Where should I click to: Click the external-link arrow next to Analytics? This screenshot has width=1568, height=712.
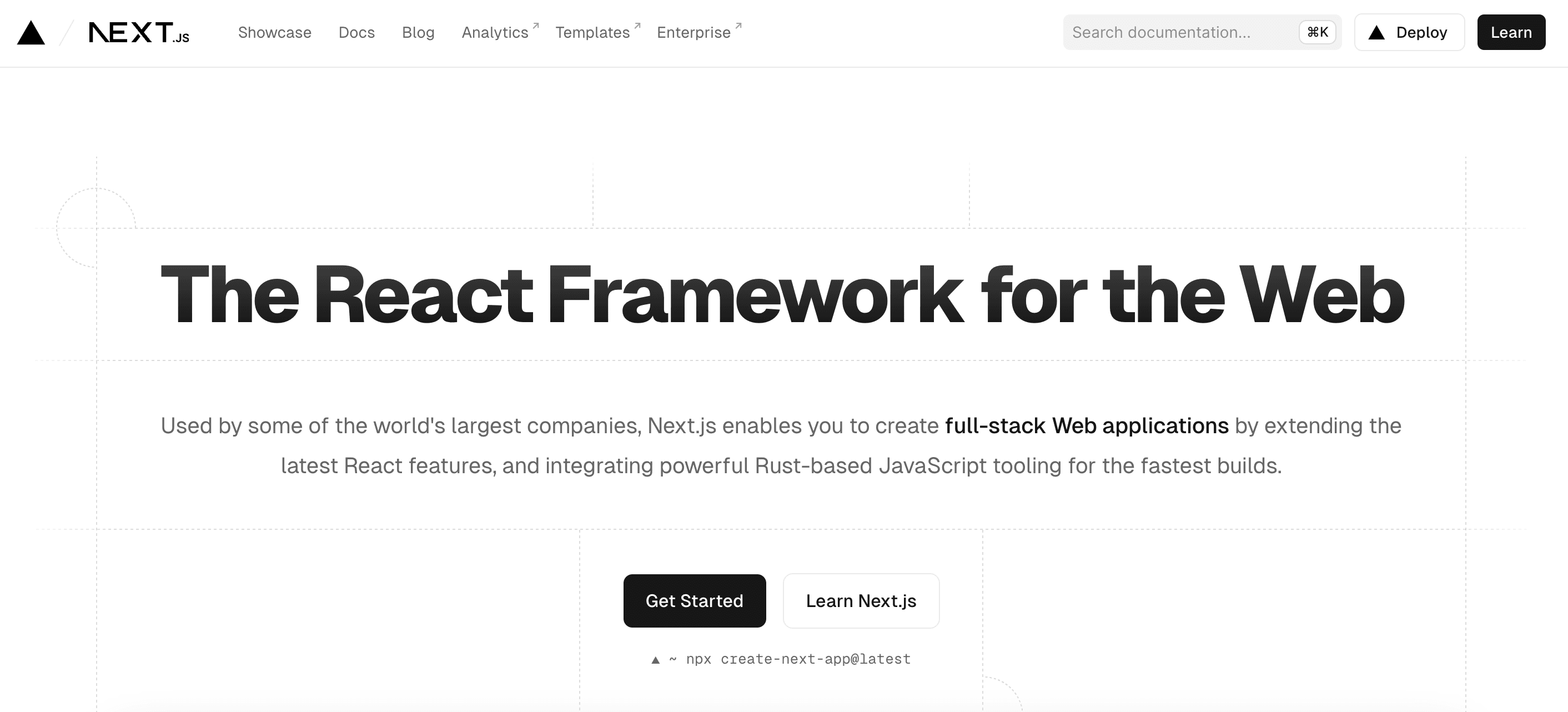[535, 25]
